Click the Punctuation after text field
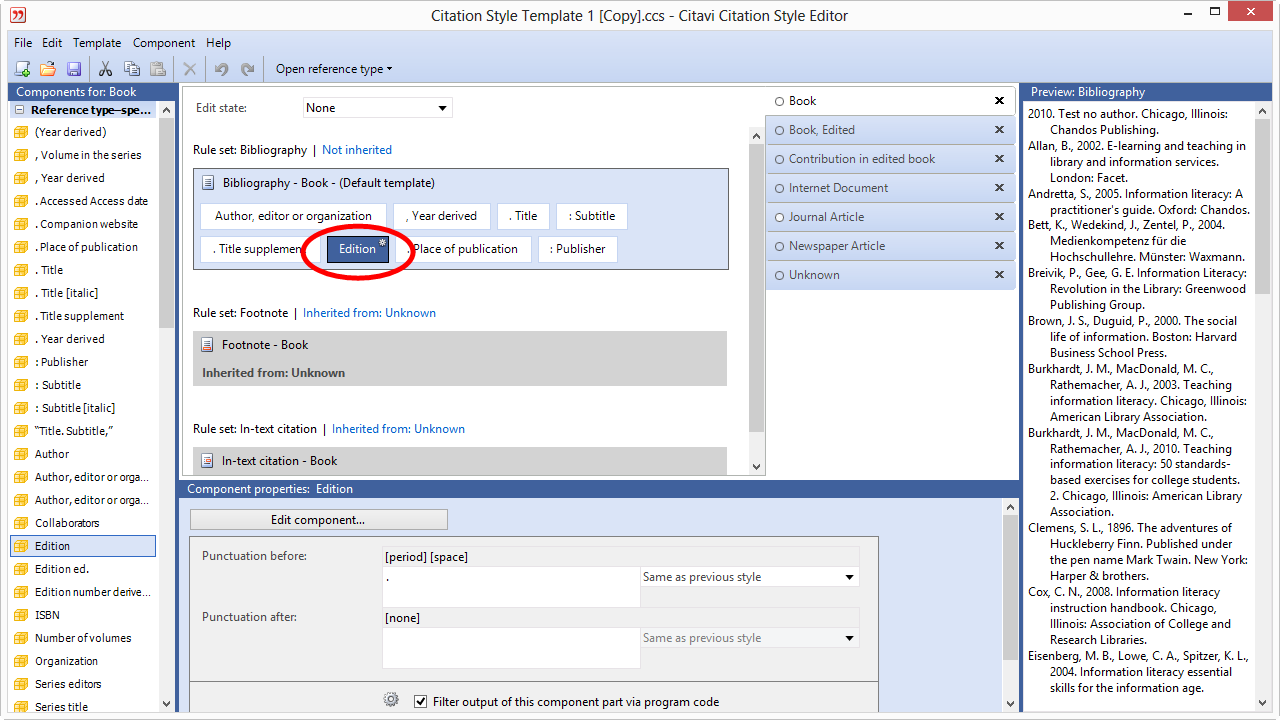The width and height of the screenshot is (1280, 720). (511, 648)
